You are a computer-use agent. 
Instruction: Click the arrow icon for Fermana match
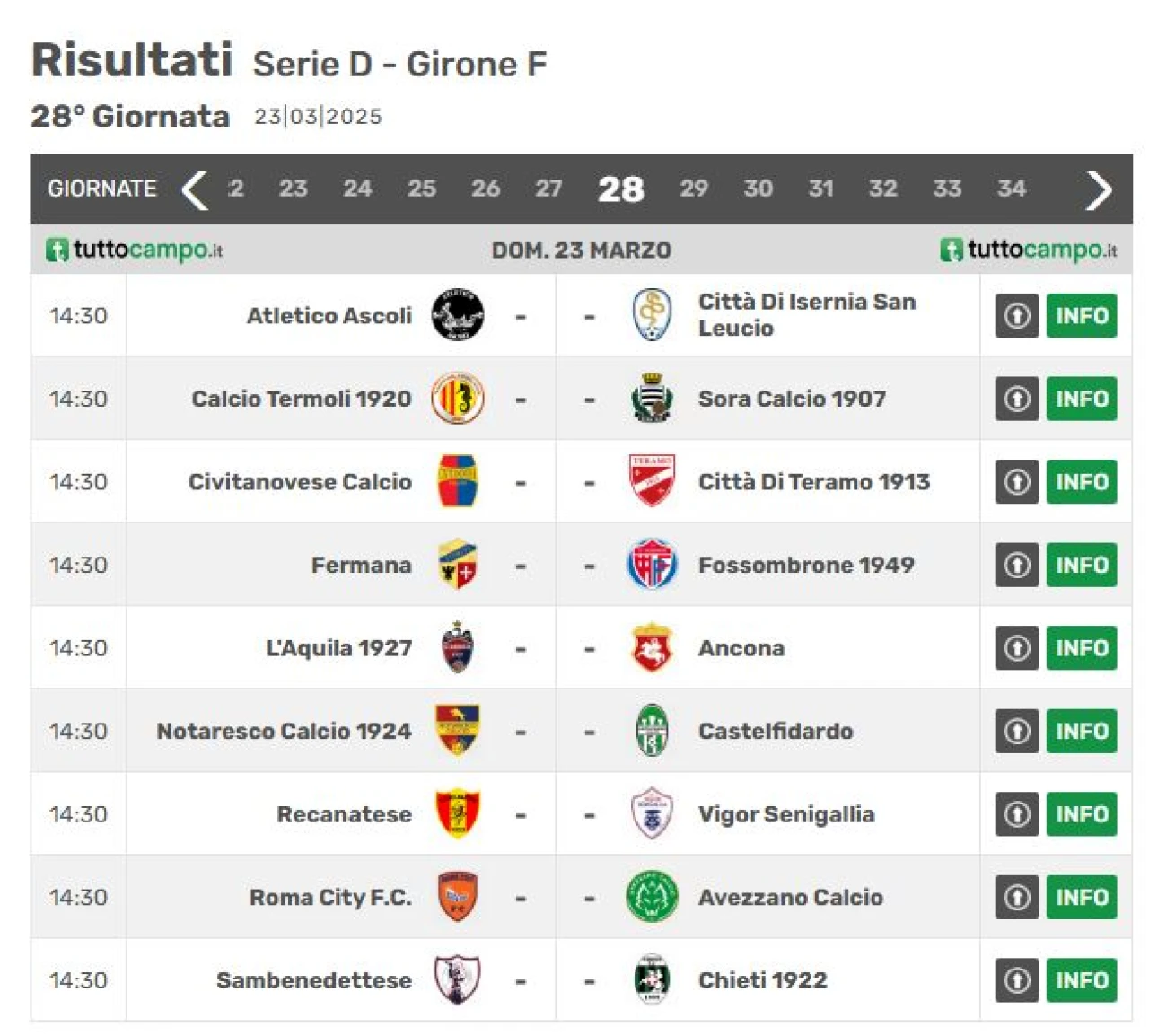1017,565
